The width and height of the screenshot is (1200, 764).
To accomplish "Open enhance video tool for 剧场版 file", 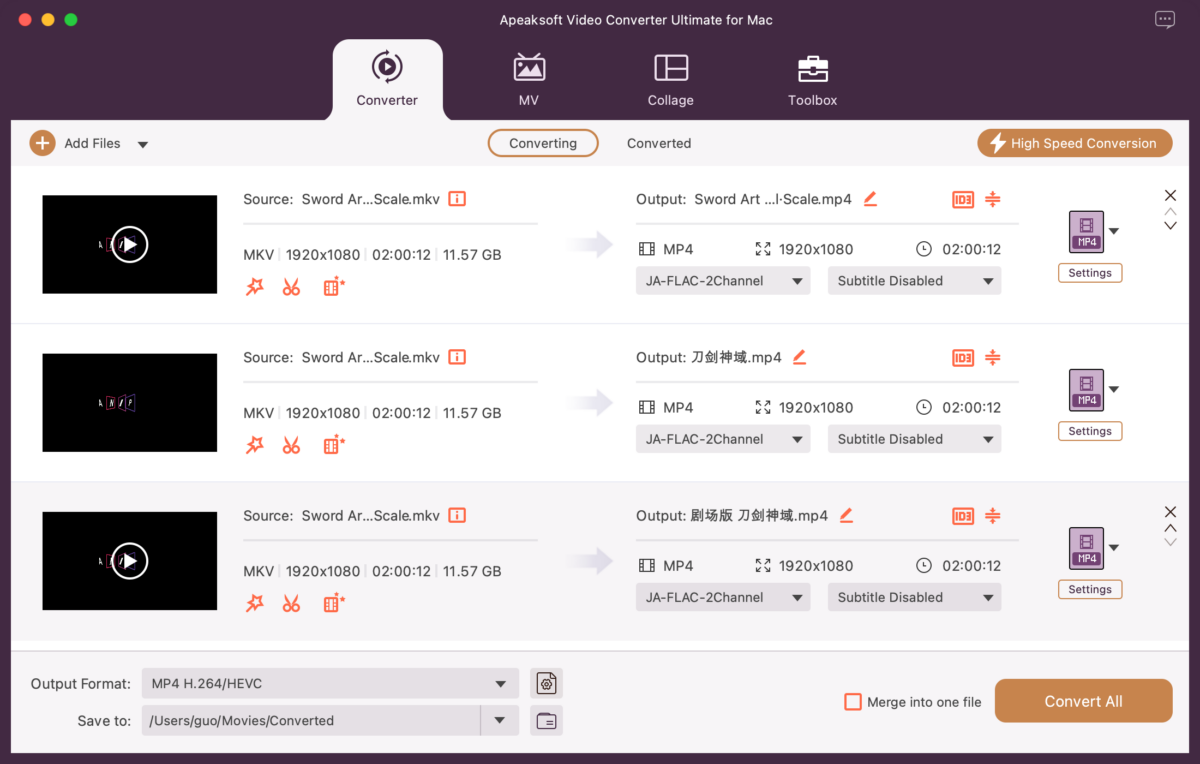I will pos(334,603).
